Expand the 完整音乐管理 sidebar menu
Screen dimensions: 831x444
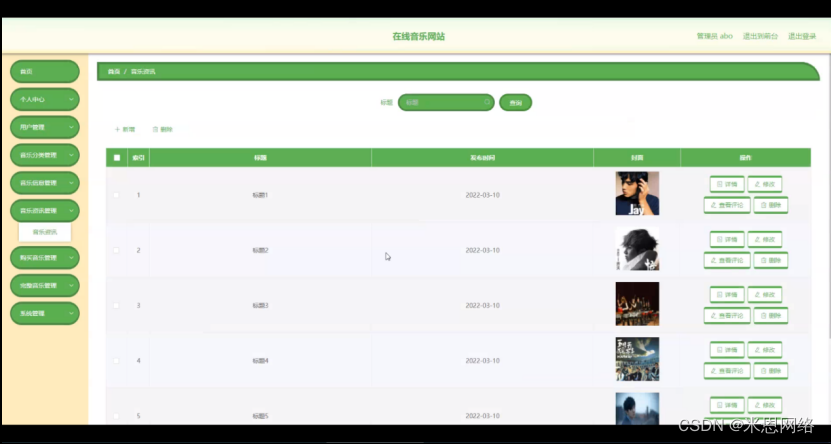pyautogui.click(x=45, y=285)
